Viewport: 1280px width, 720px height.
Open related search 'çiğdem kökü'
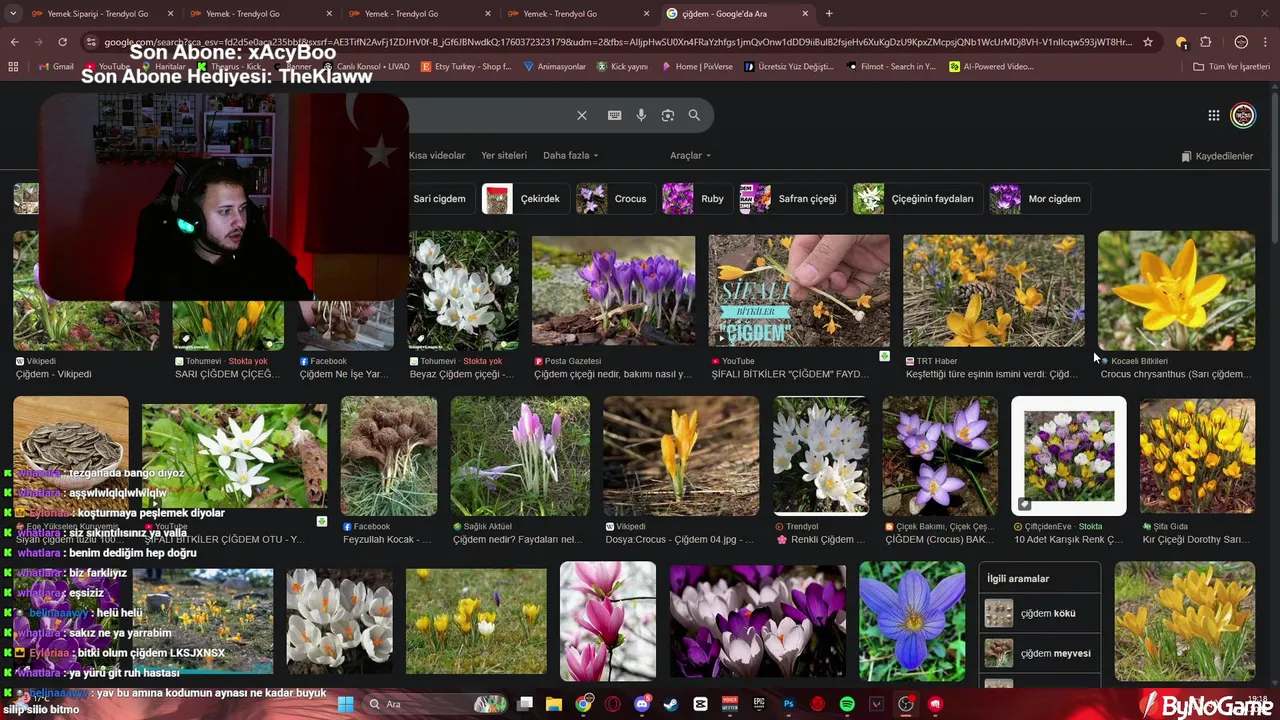coord(1039,613)
